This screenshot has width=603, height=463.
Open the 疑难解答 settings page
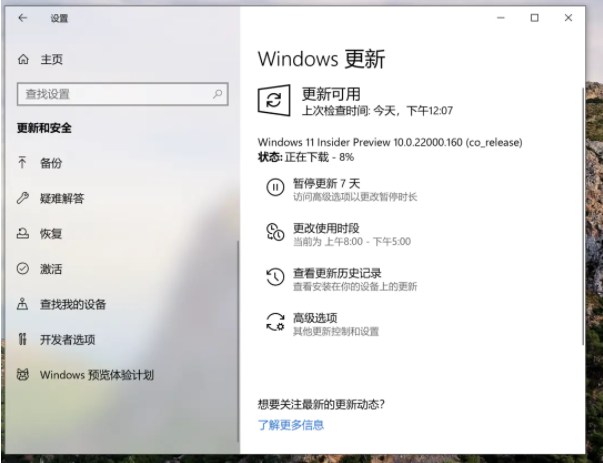pyautogui.click(x=62, y=198)
